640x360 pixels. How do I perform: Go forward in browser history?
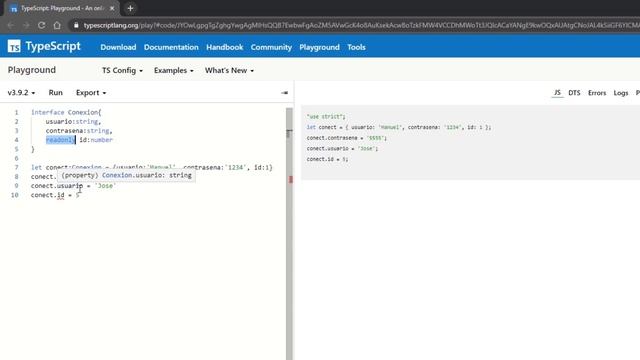(x=26, y=25)
